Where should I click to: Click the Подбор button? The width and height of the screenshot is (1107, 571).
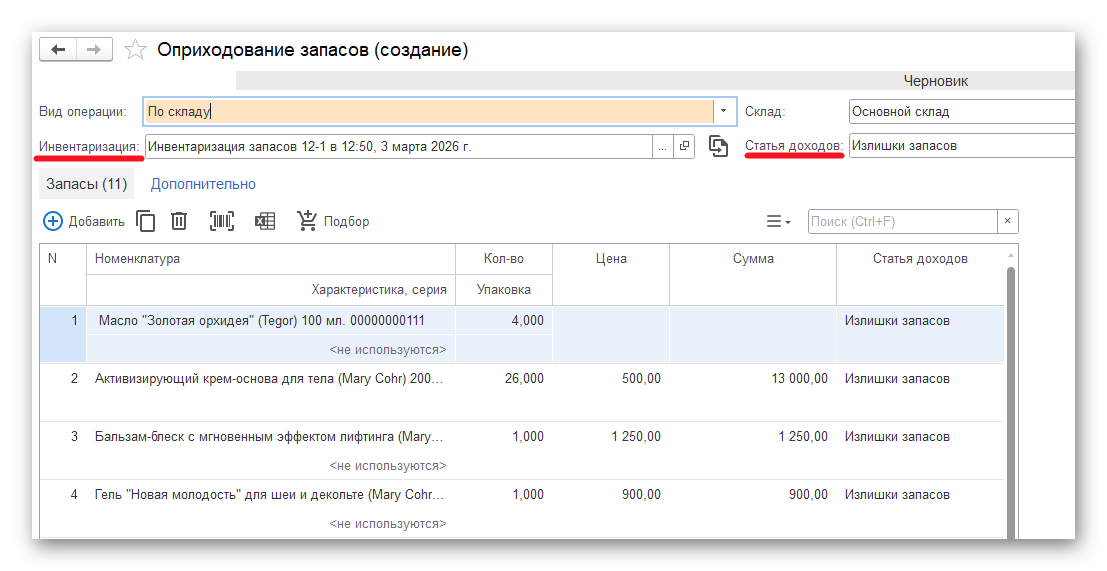click(334, 221)
